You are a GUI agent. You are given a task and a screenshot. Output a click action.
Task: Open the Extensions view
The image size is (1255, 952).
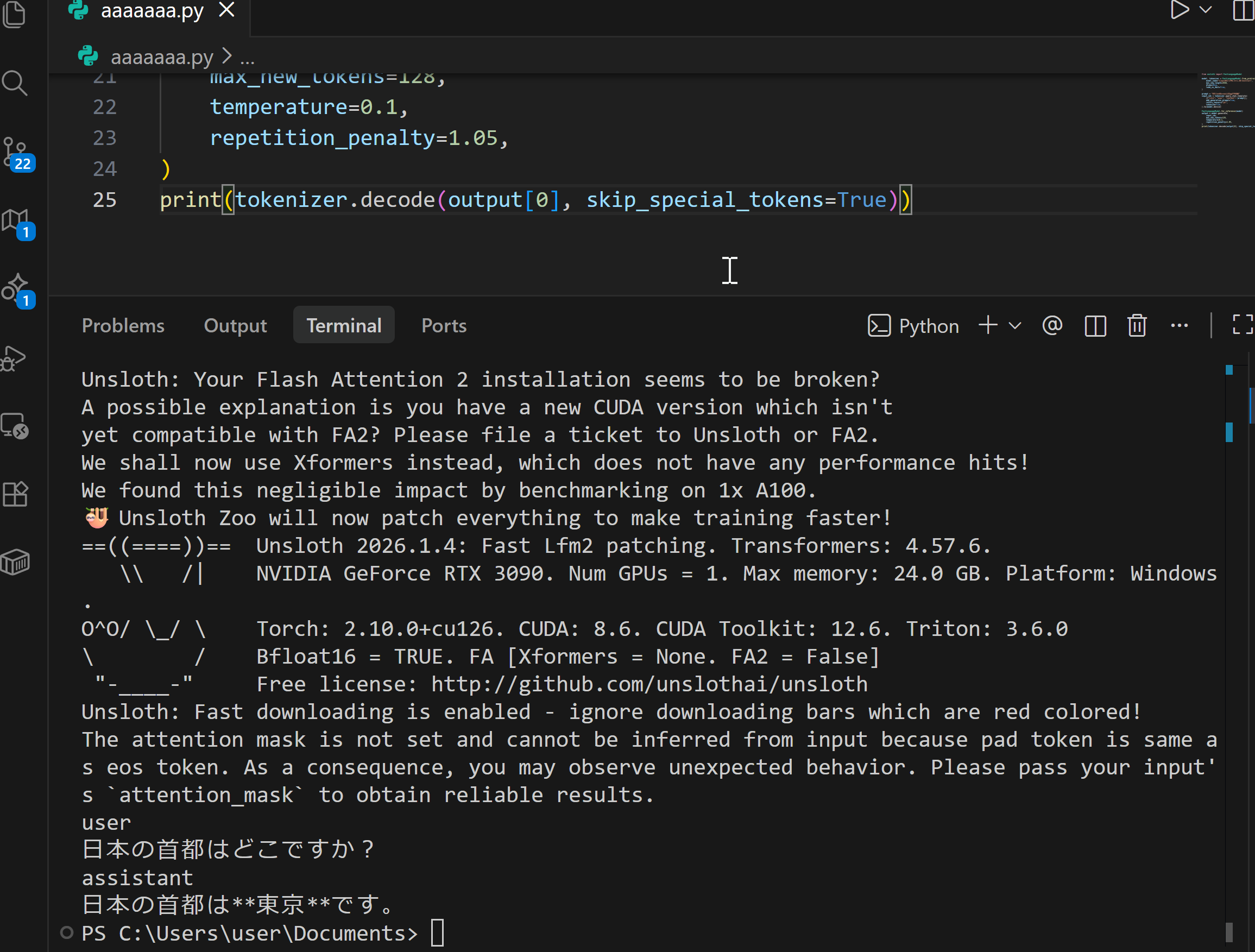(x=15, y=494)
